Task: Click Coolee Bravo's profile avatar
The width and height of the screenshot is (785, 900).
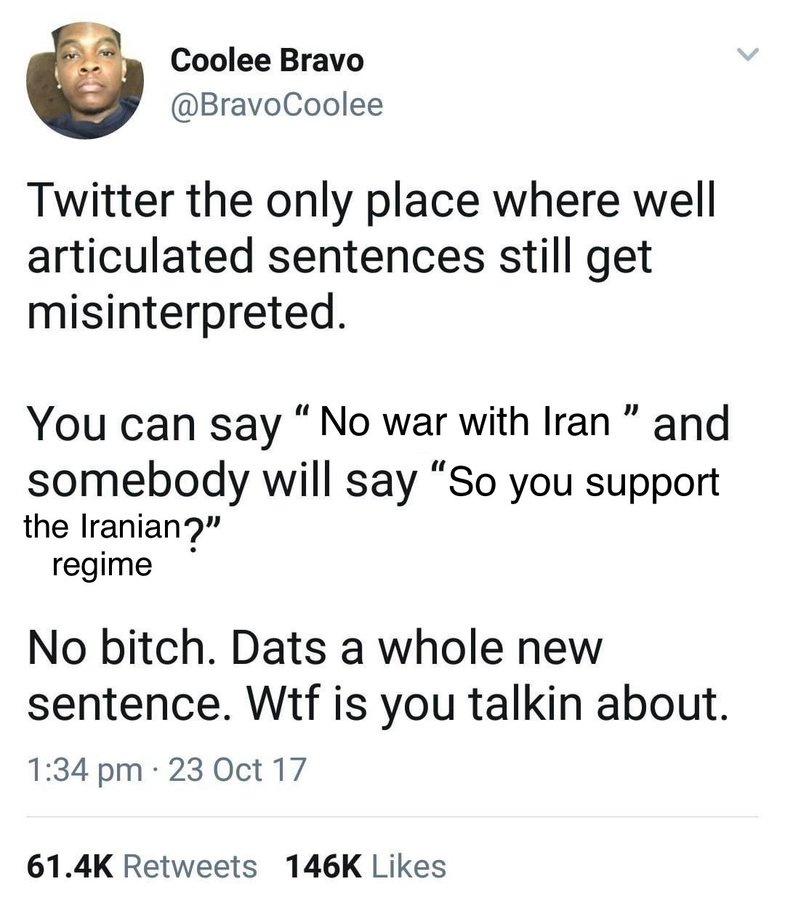Action: point(83,82)
